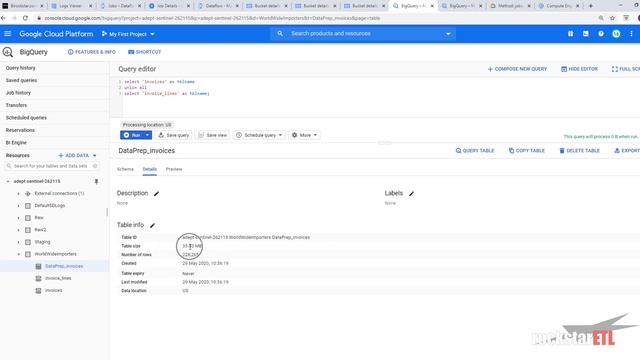Switch to the Schema tab
Viewport: 640px width, 360px height.
(125, 169)
